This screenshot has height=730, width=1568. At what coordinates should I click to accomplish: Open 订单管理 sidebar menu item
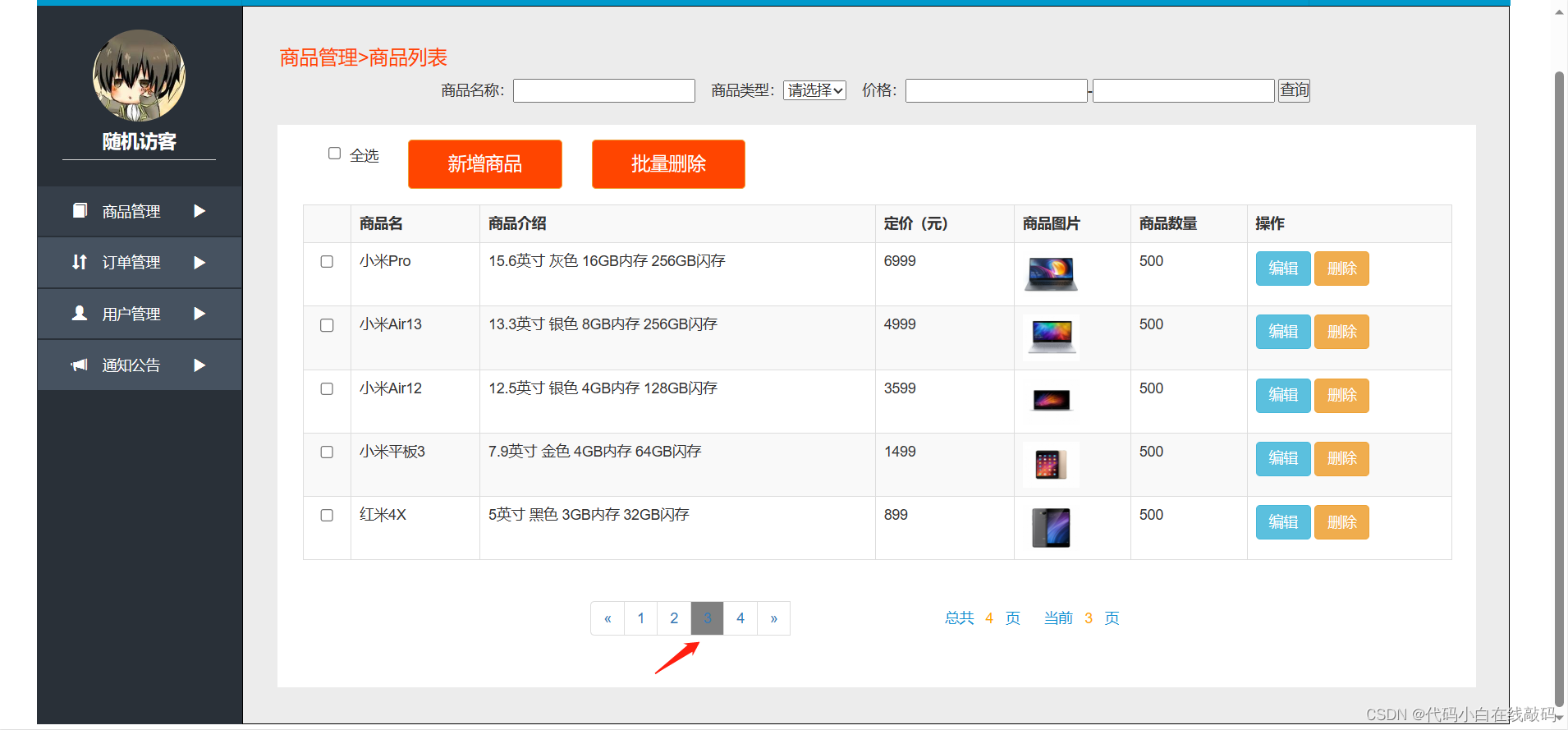pyautogui.click(x=140, y=263)
